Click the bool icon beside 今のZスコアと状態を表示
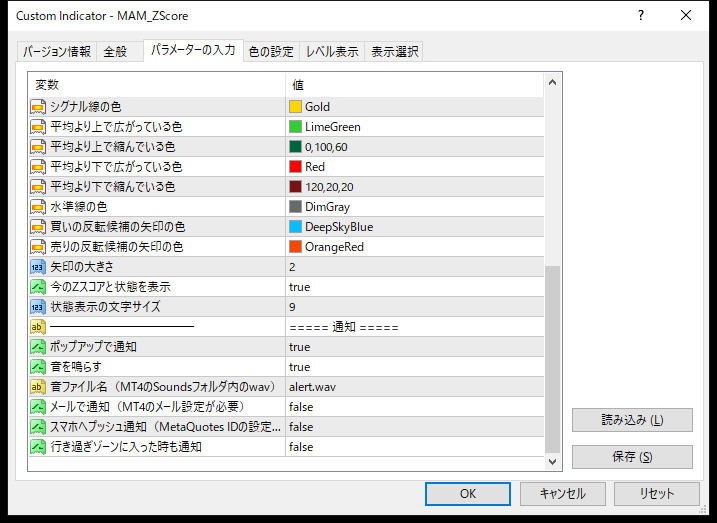The height and width of the screenshot is (523, 717). coord(38,287)
